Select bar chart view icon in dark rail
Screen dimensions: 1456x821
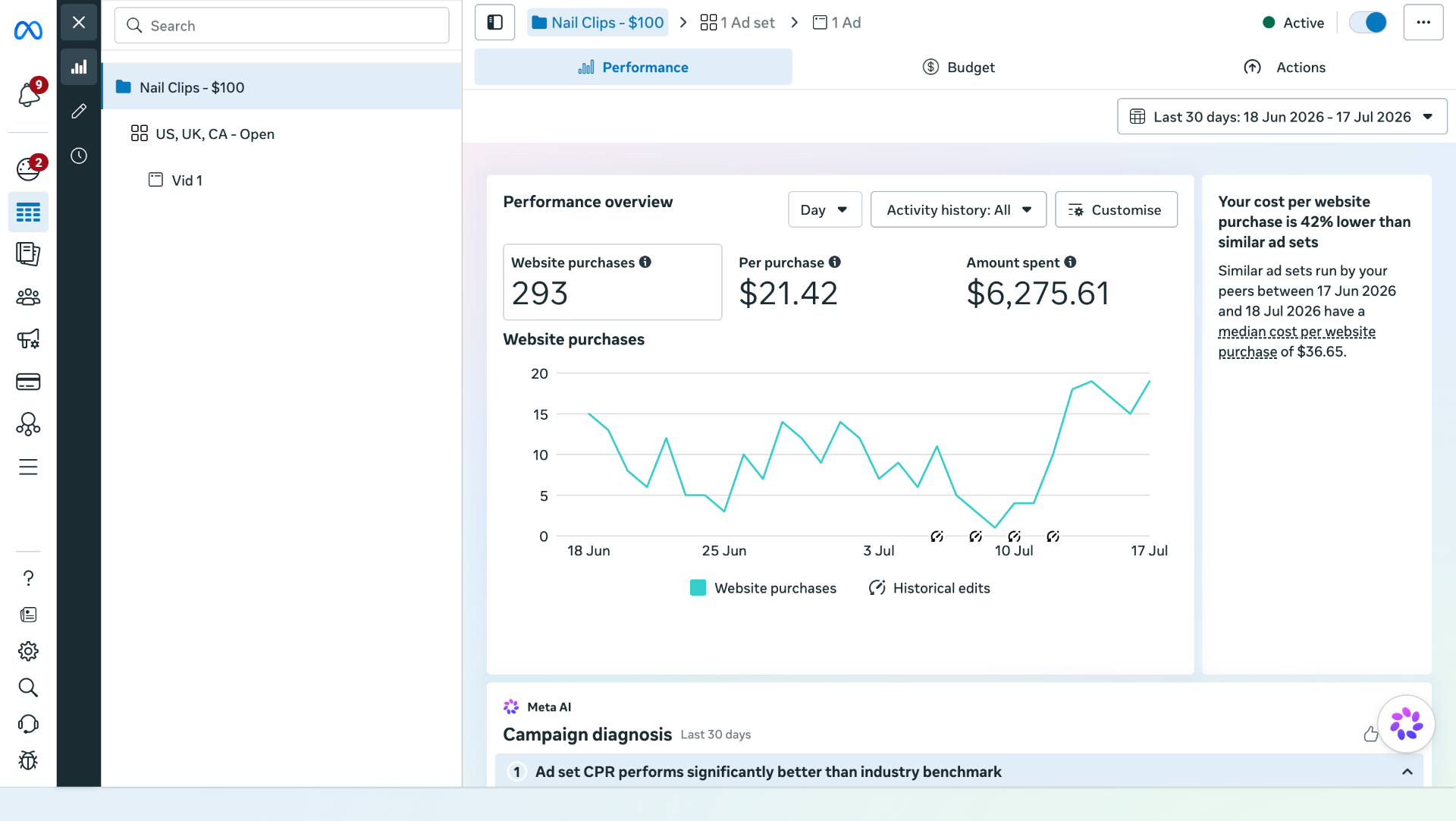(x=79, y=67)
